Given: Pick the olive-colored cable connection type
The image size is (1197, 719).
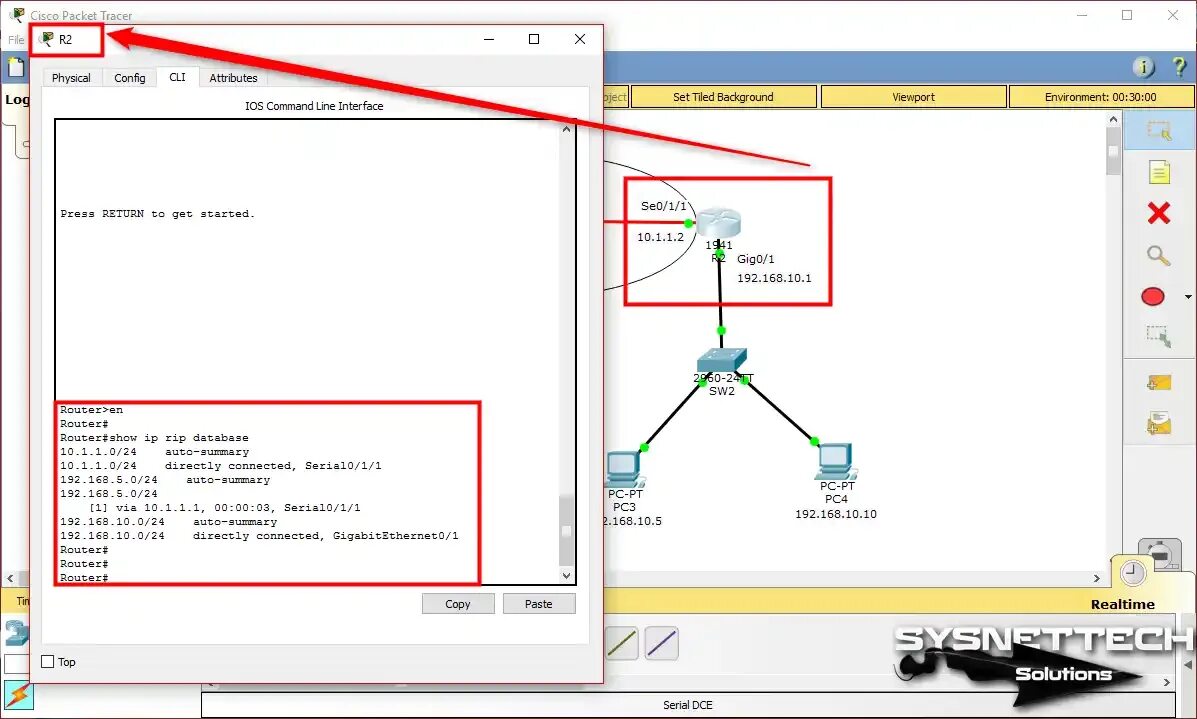Looking at the screenshot, I should tap(622, 643).
